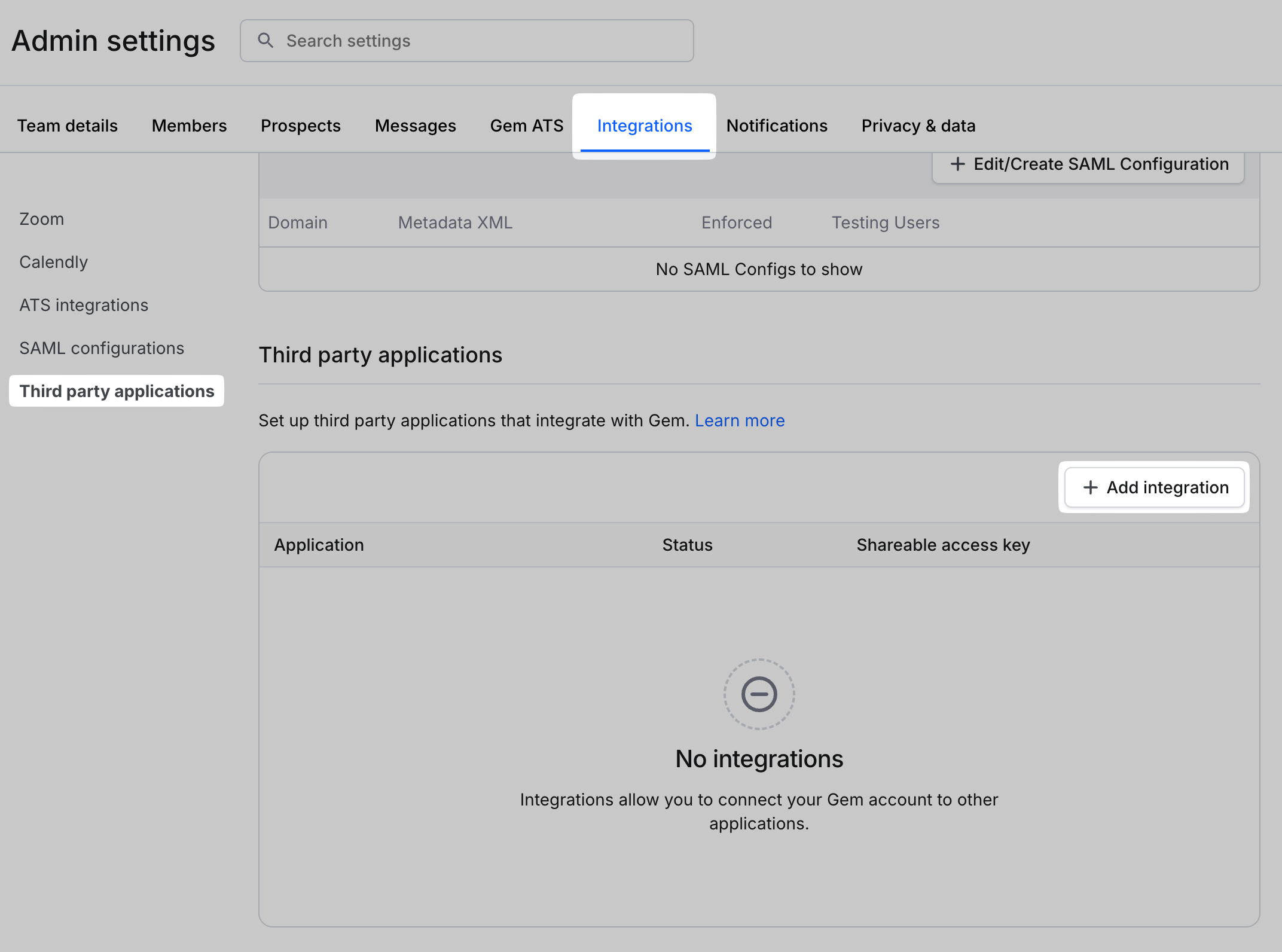Select Calendly in the sidebar

53,262
